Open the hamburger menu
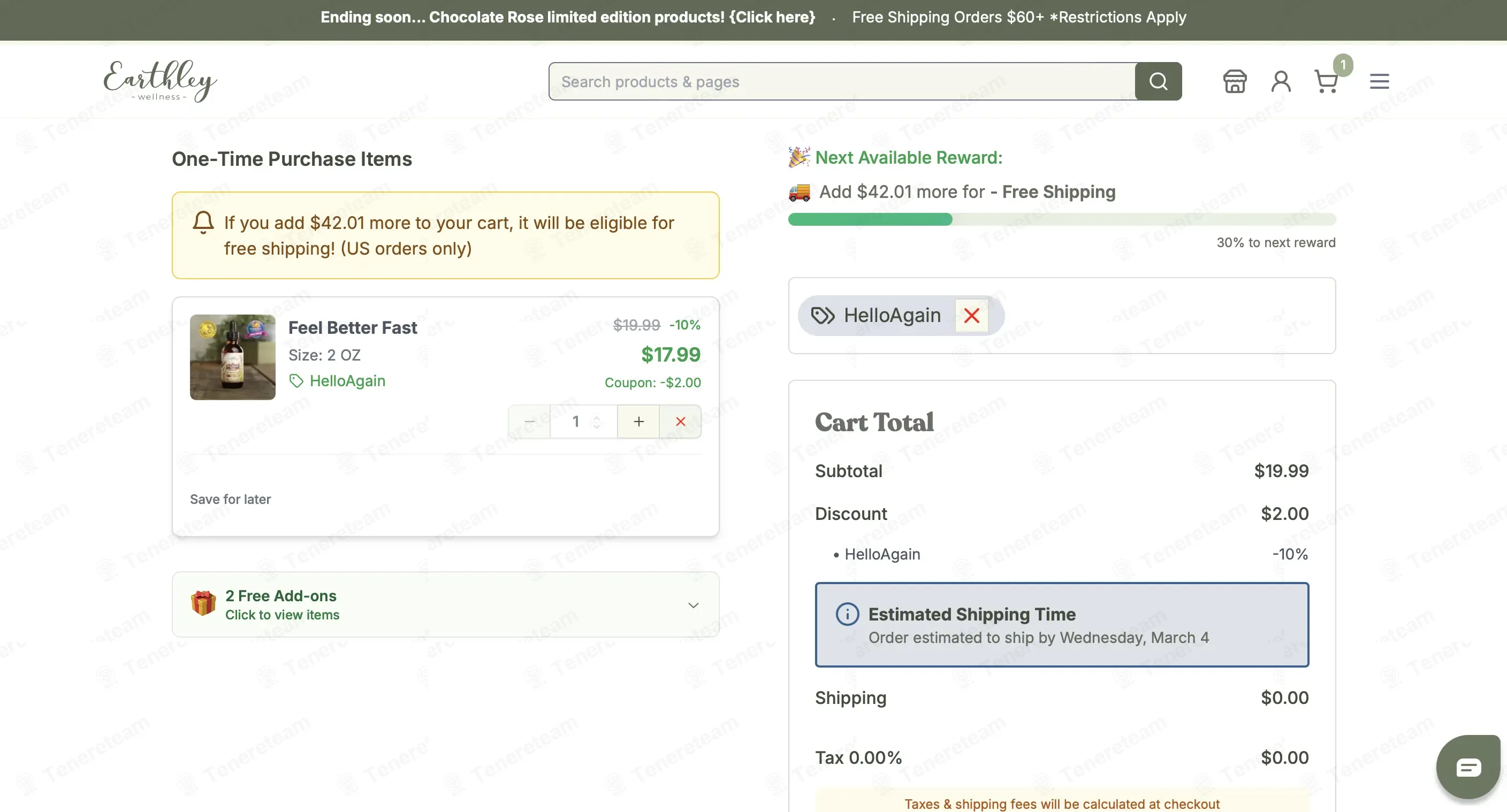 tap(1379, 81)
